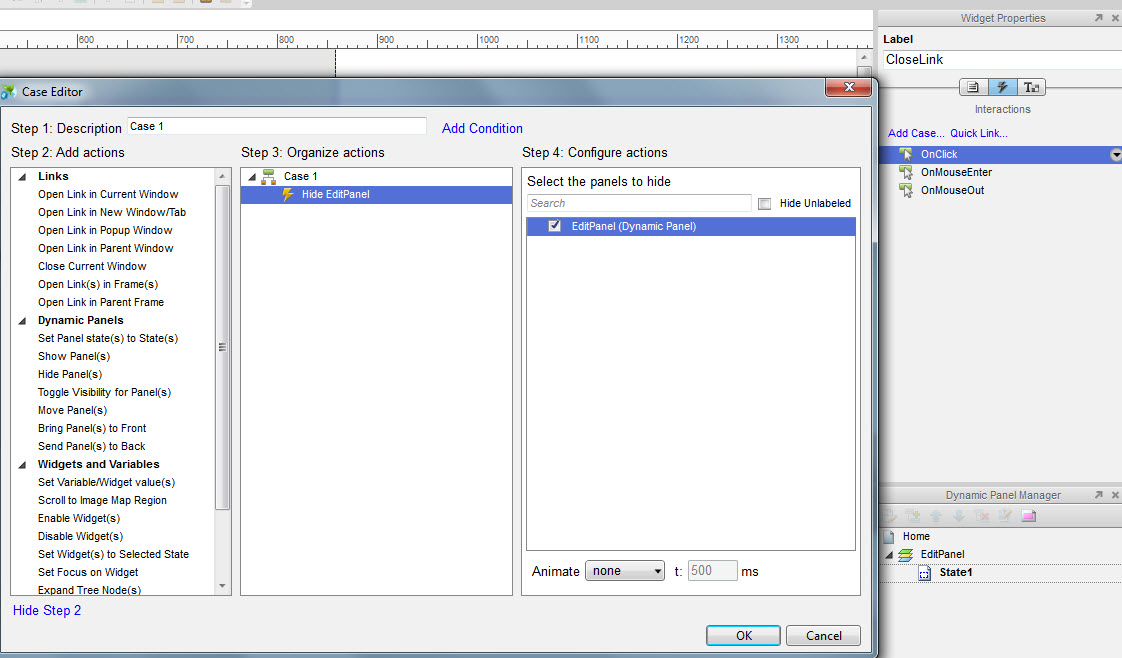Open the Formatting tab with T icon
Image resolution: width=1122 pixels, height=658 pixels.
click(1031, 87)
